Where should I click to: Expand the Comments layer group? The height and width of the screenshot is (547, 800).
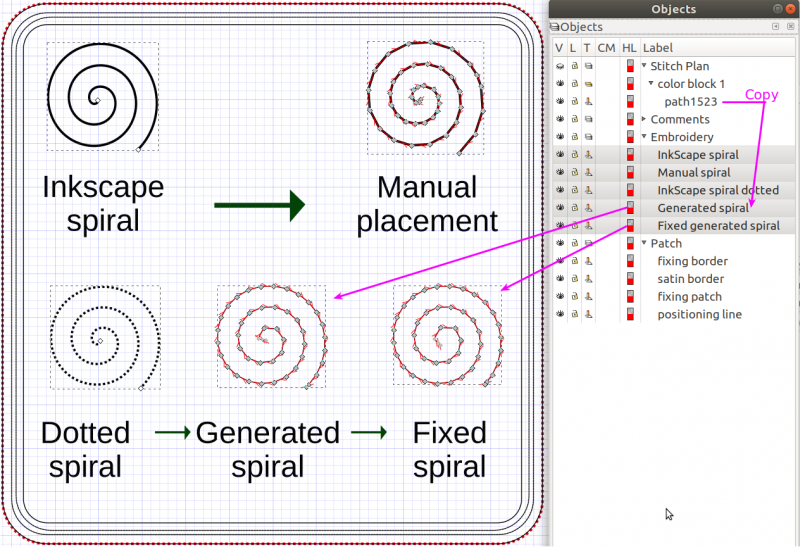pos(645,120)
